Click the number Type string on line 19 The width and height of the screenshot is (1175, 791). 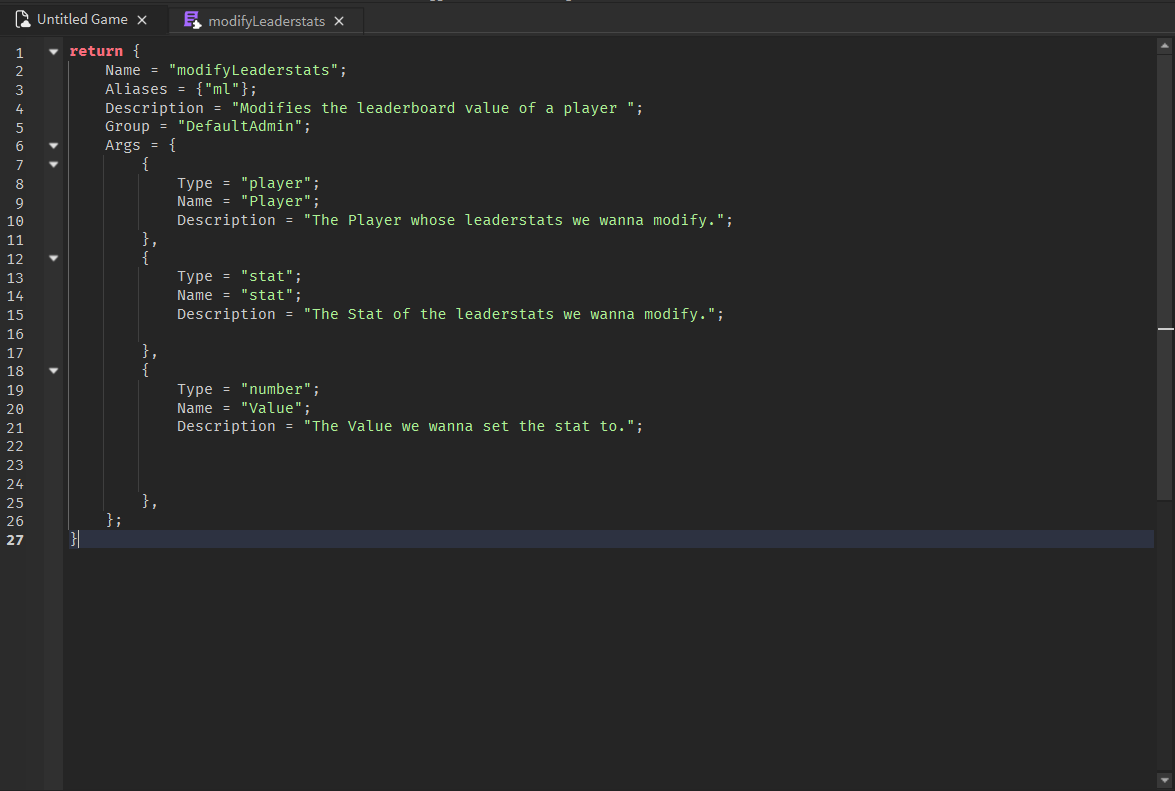click(x=277, y=388)
